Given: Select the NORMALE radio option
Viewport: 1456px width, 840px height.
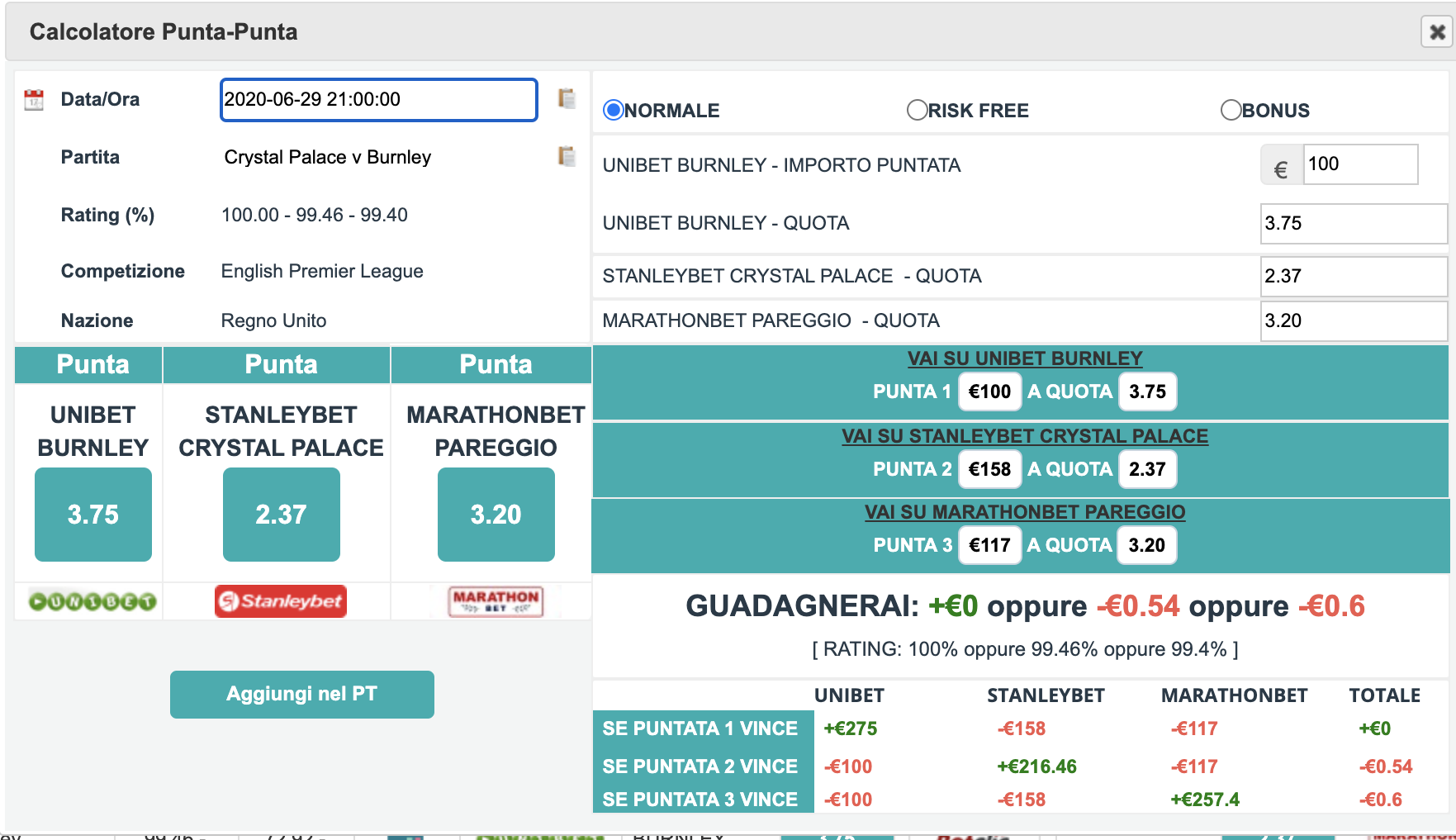Looking at the screenshot, I should coord(613,110).
